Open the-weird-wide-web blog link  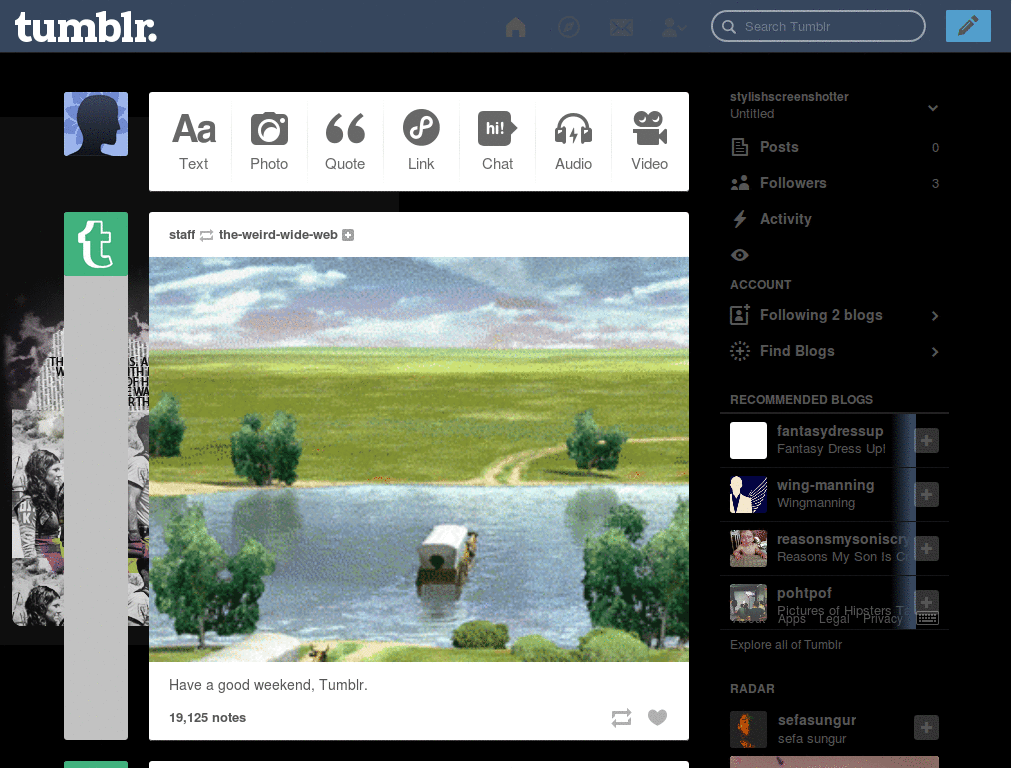click(x=278, y=235)
